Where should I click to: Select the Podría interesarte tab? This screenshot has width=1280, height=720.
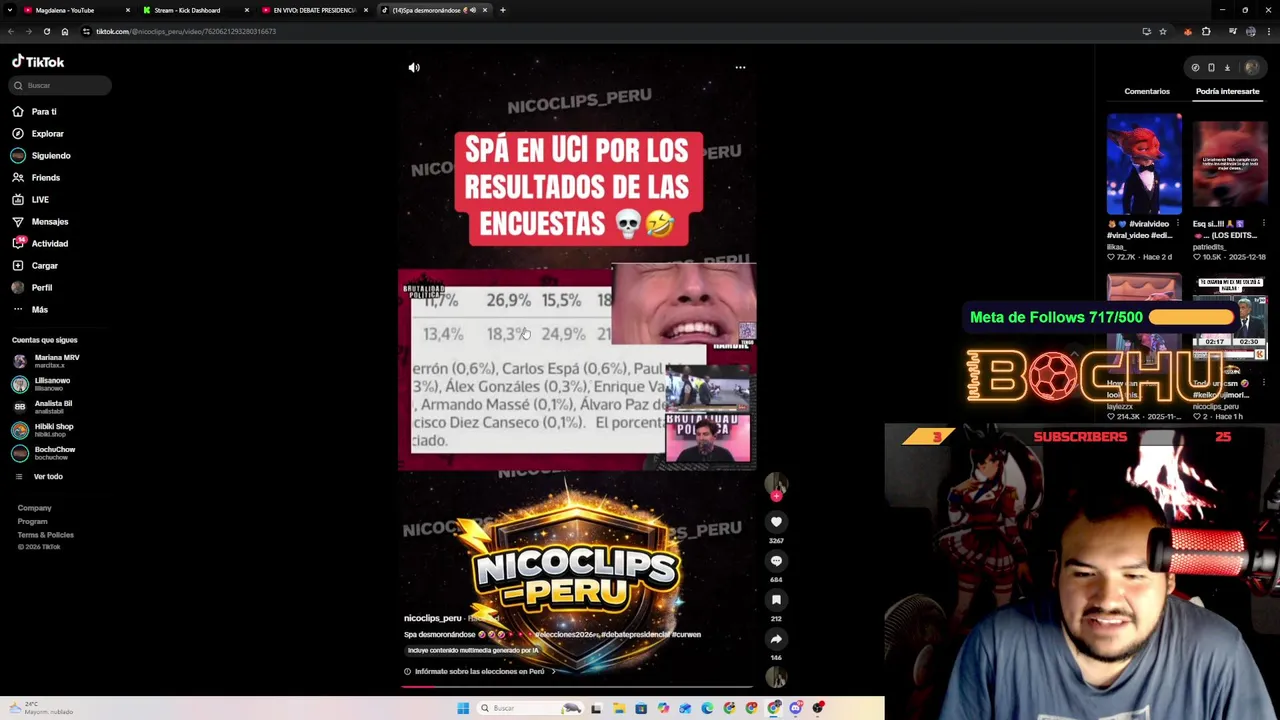pyautogui.click(x=1227, y=91)
